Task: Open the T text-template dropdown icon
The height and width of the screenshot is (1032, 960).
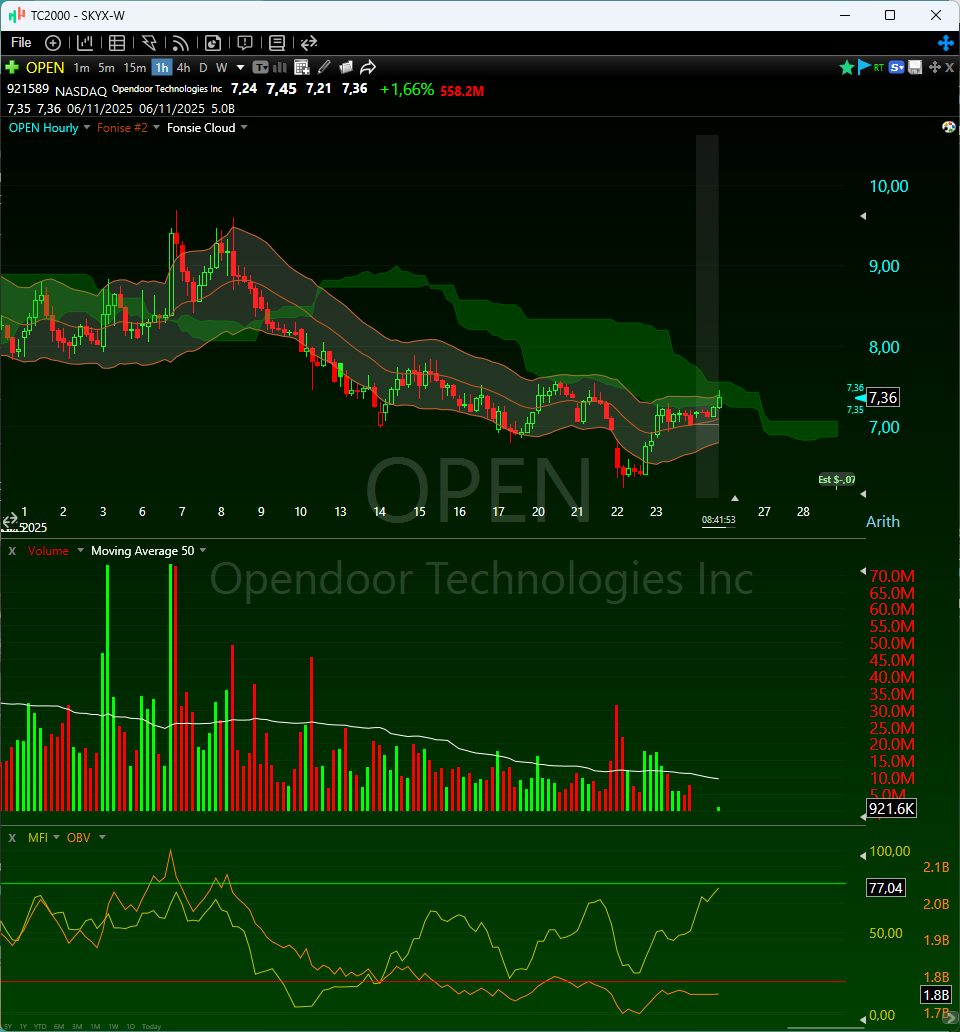Action: (261, 67)
